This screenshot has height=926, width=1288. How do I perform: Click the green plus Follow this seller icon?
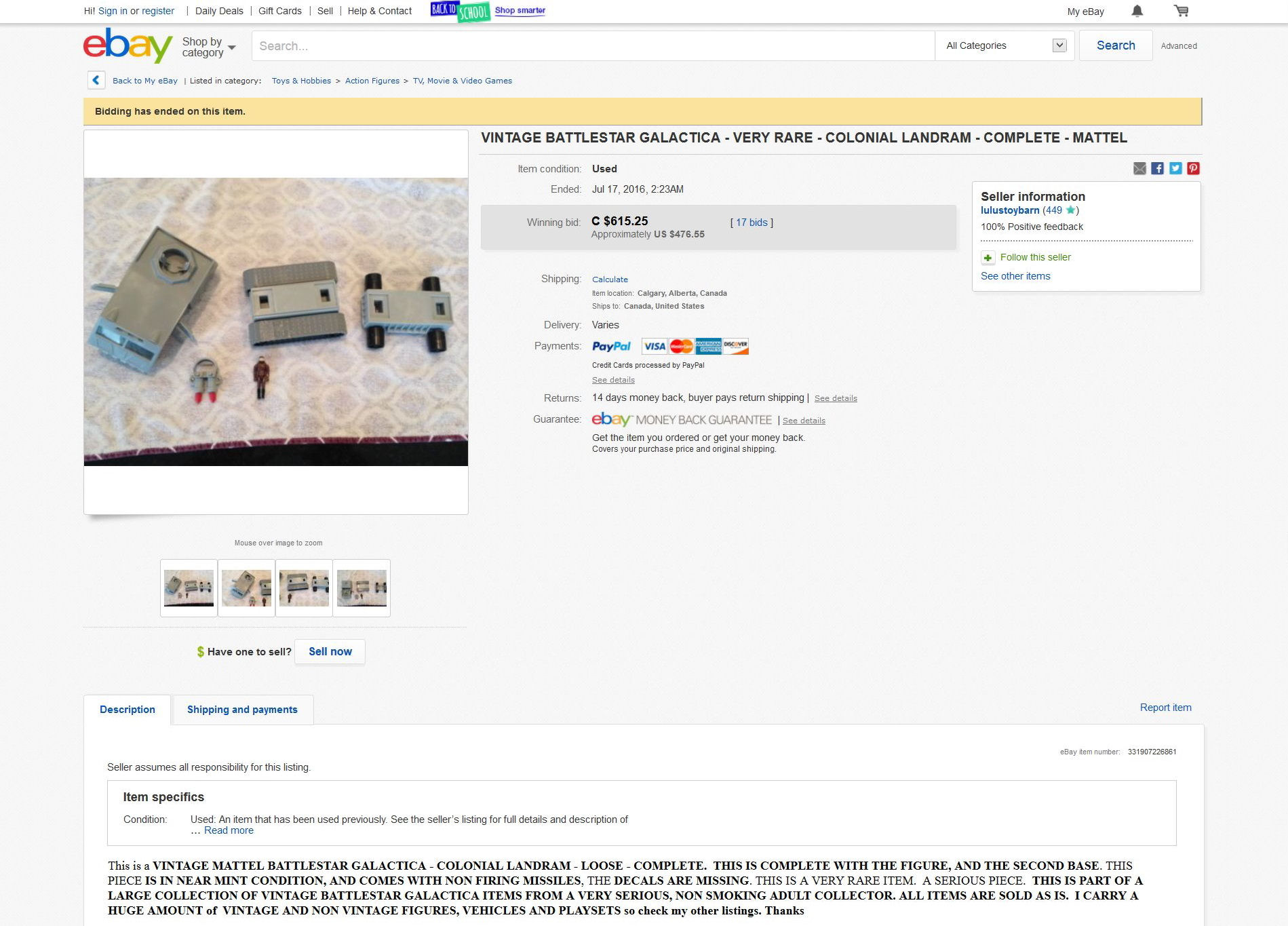tap(988, 258)
